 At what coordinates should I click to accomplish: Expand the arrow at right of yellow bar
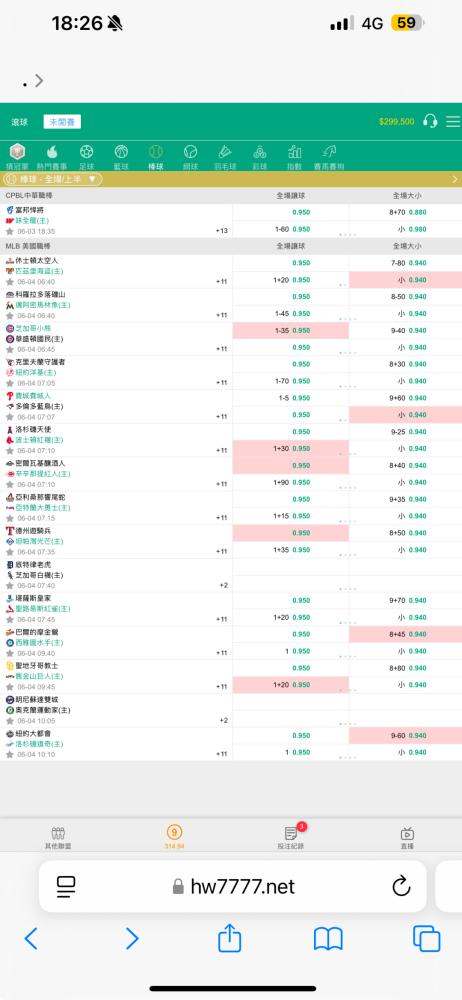coord(455,180)
